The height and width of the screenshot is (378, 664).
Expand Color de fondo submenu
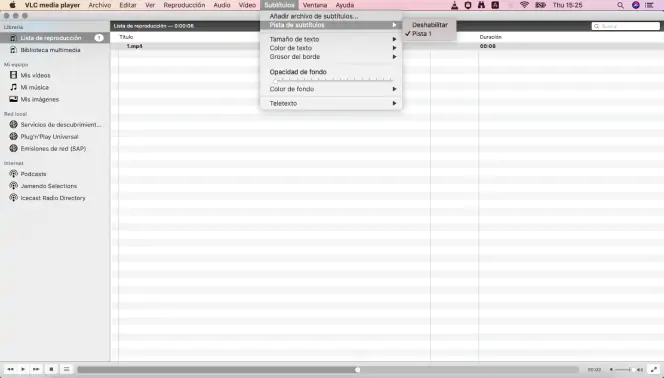331,89
